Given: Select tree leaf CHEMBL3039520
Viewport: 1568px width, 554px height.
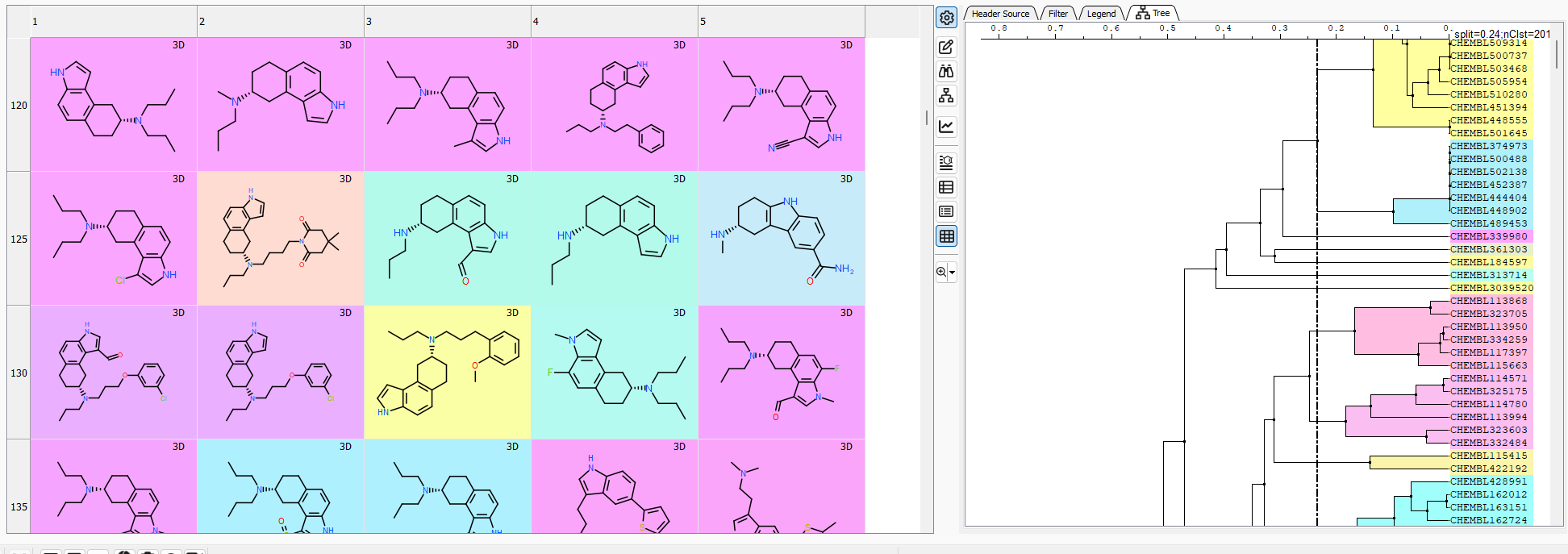Looking at the screenshot, I should click(x=1491, y=288).
